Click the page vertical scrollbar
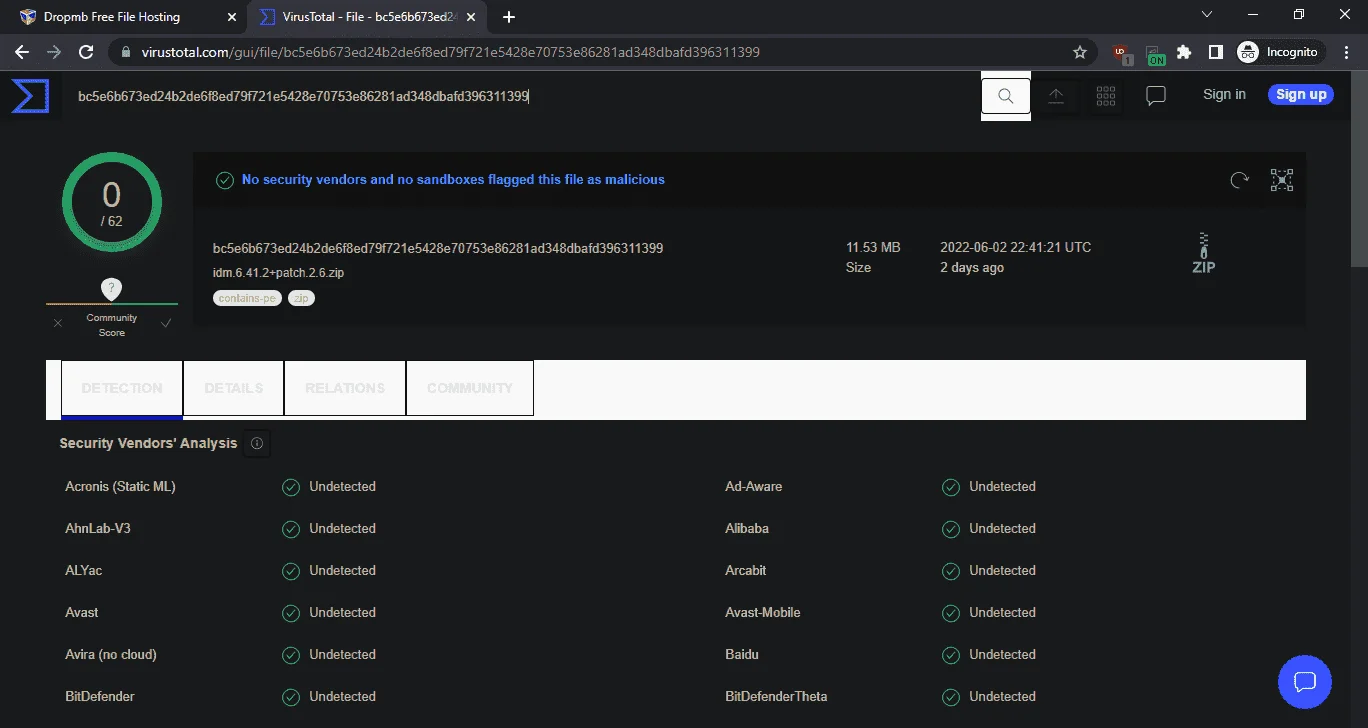The image size is (1368, 728). (x=1359, y=170)
